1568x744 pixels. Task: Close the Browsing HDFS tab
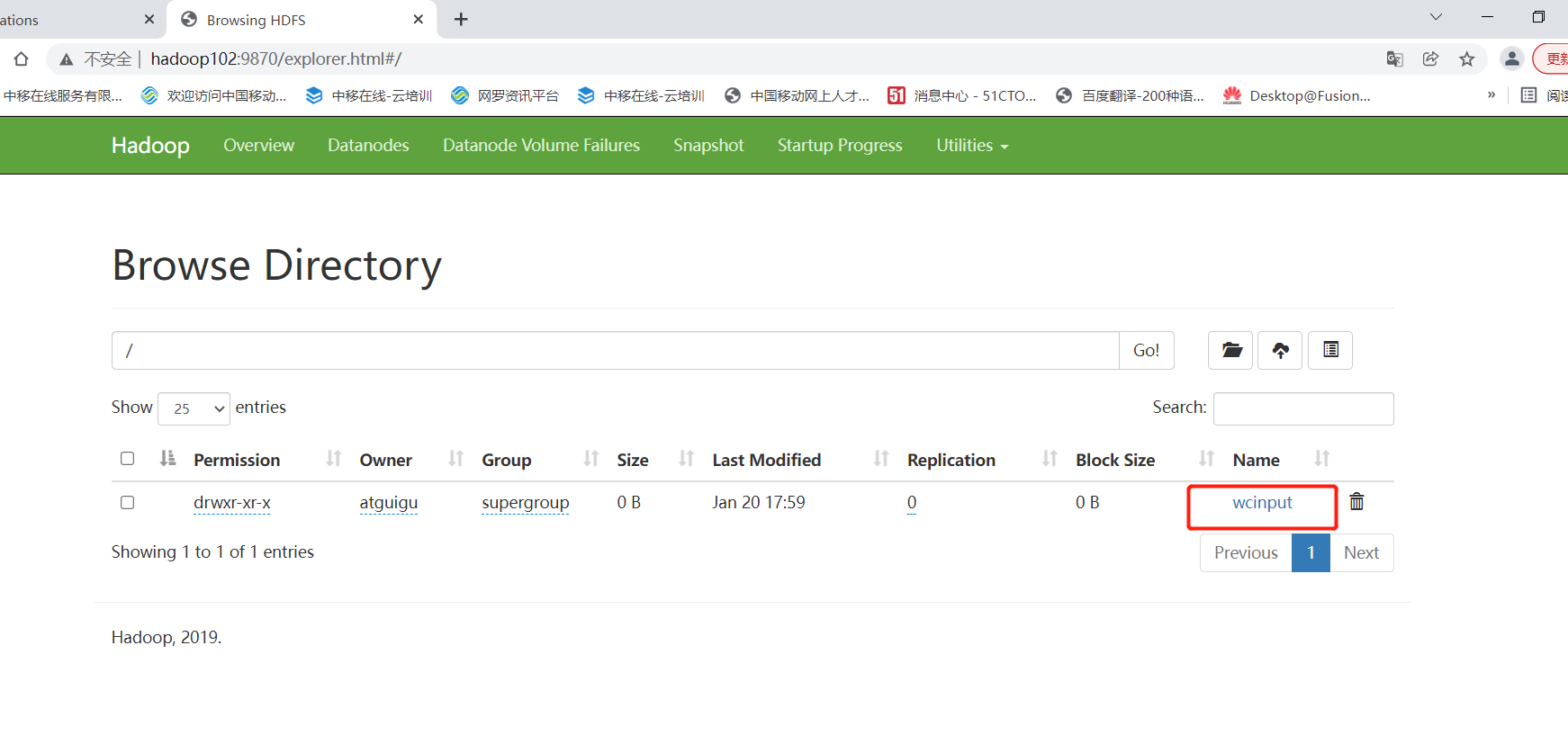pyautogui.click(x=419, y=20)
